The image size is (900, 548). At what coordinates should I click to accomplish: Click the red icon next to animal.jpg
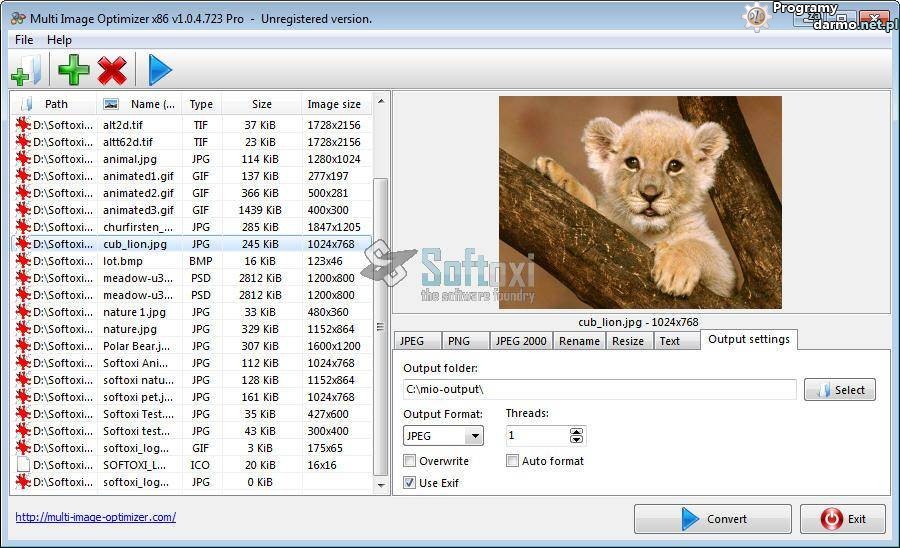pyautogui.click(x=23, y=159)
